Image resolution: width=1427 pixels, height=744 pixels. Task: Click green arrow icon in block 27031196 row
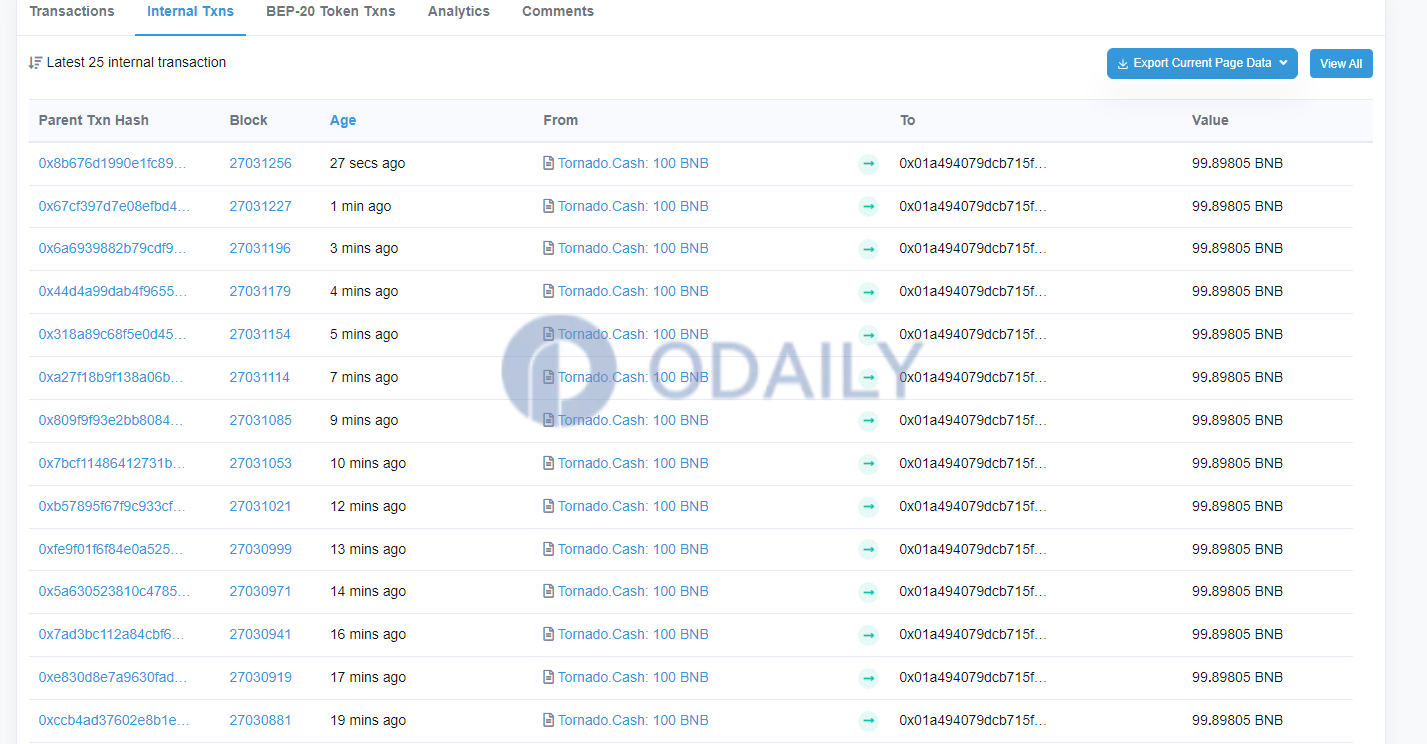(868, 249)
